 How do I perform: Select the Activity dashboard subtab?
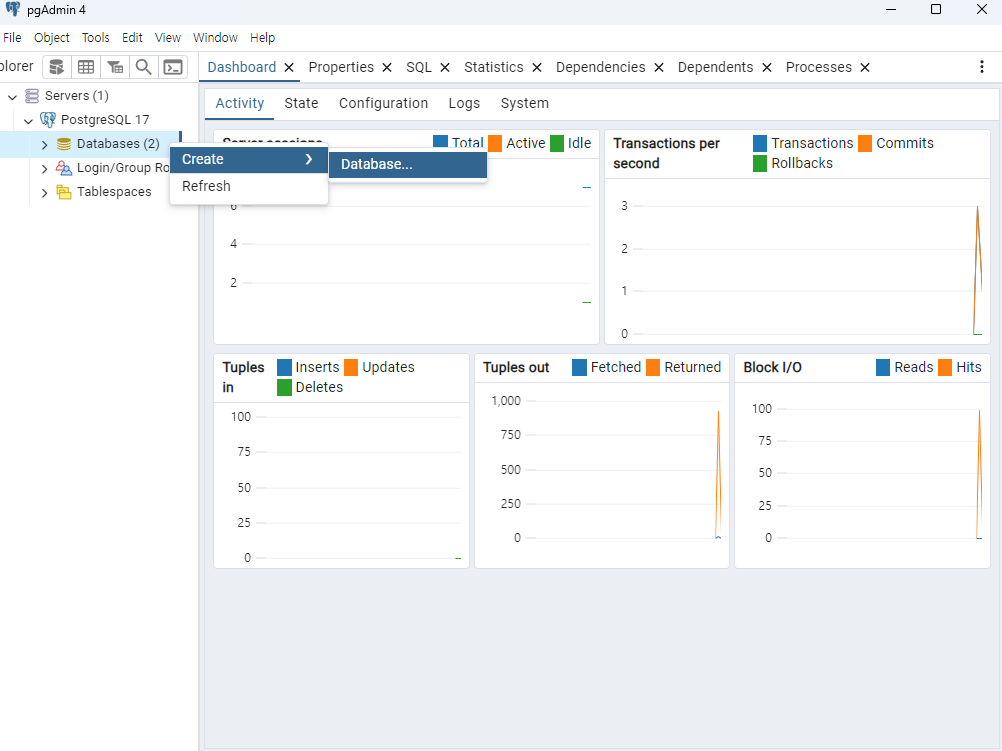[240, 104]
